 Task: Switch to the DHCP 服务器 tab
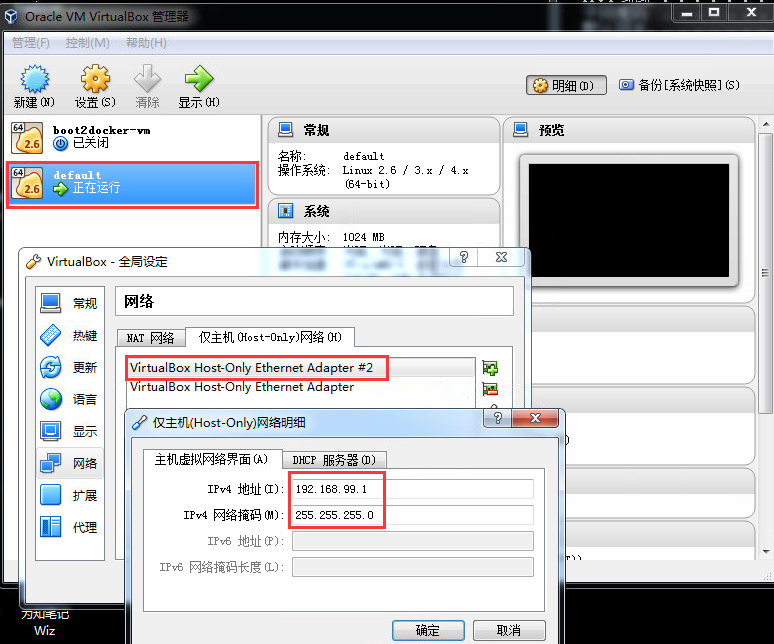[x=334, y=460]
